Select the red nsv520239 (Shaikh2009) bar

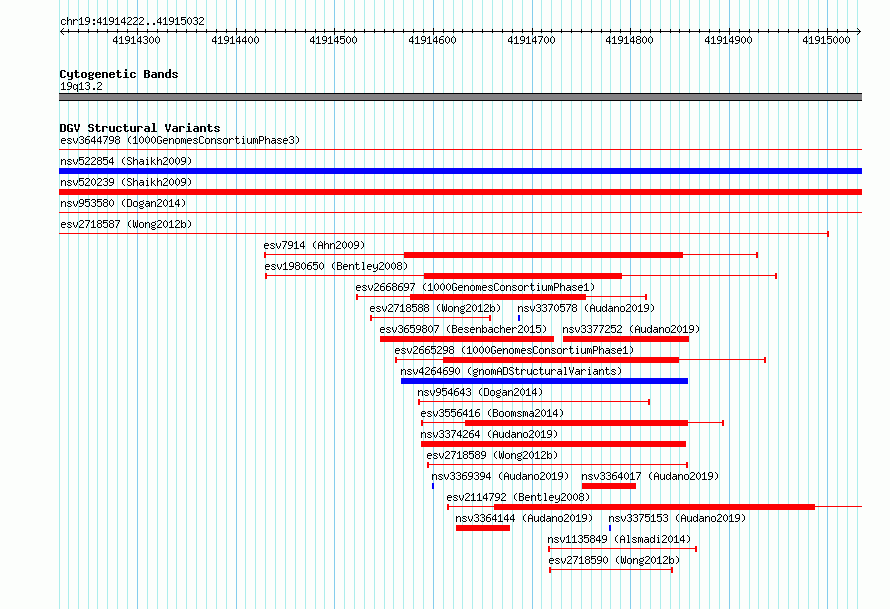(460, 192)
